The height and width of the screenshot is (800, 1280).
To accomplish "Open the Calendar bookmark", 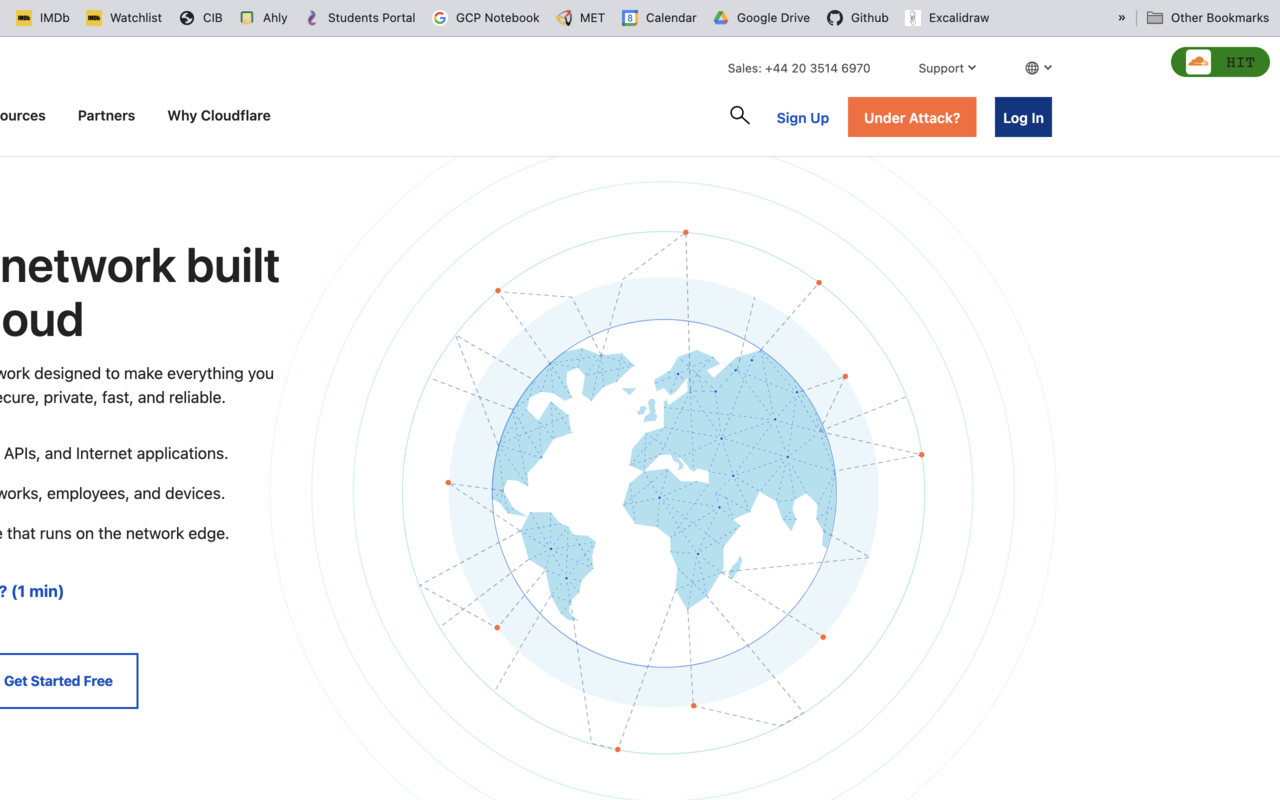I will point(659,17).
